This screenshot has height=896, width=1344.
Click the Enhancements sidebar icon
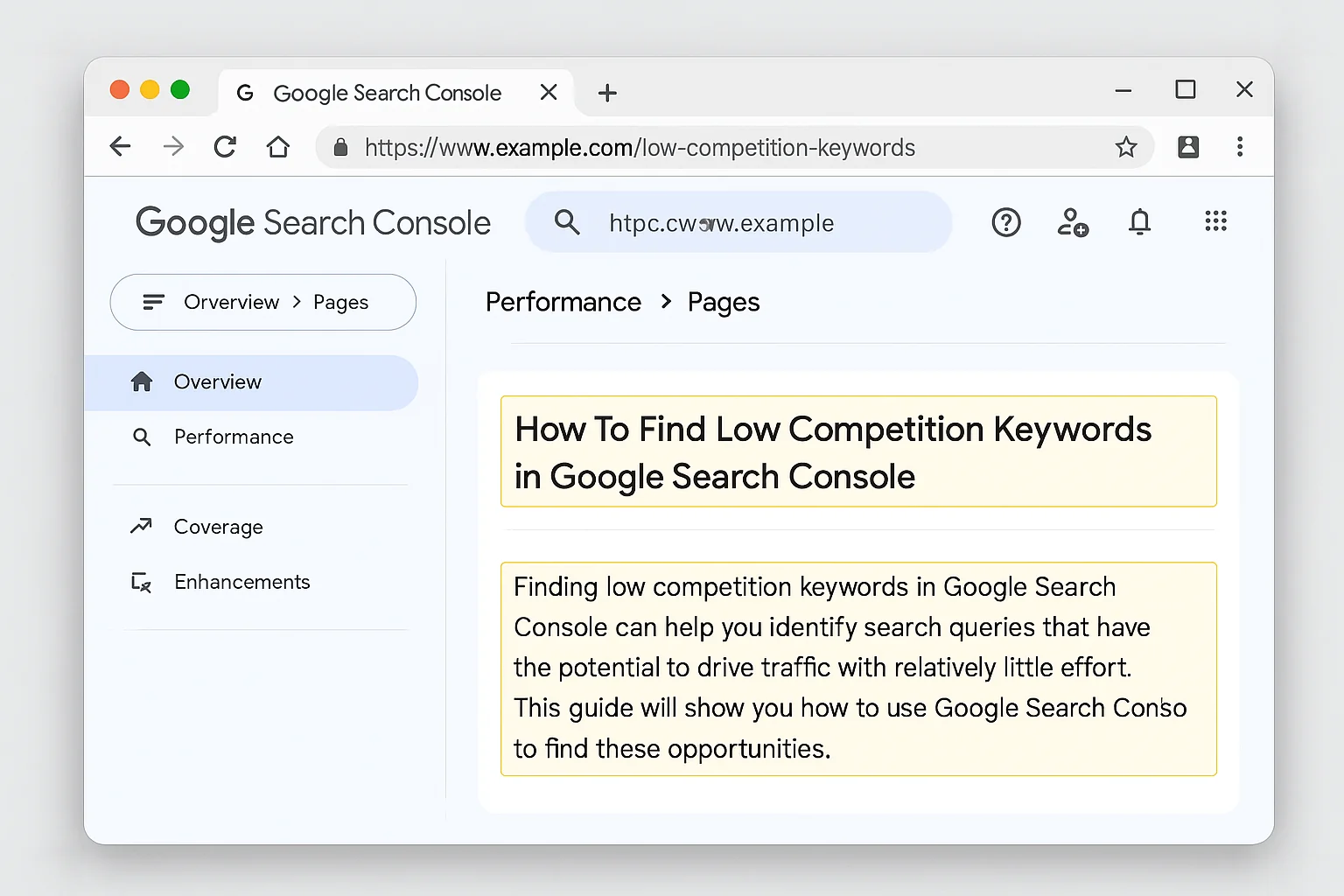click(141, 581)
